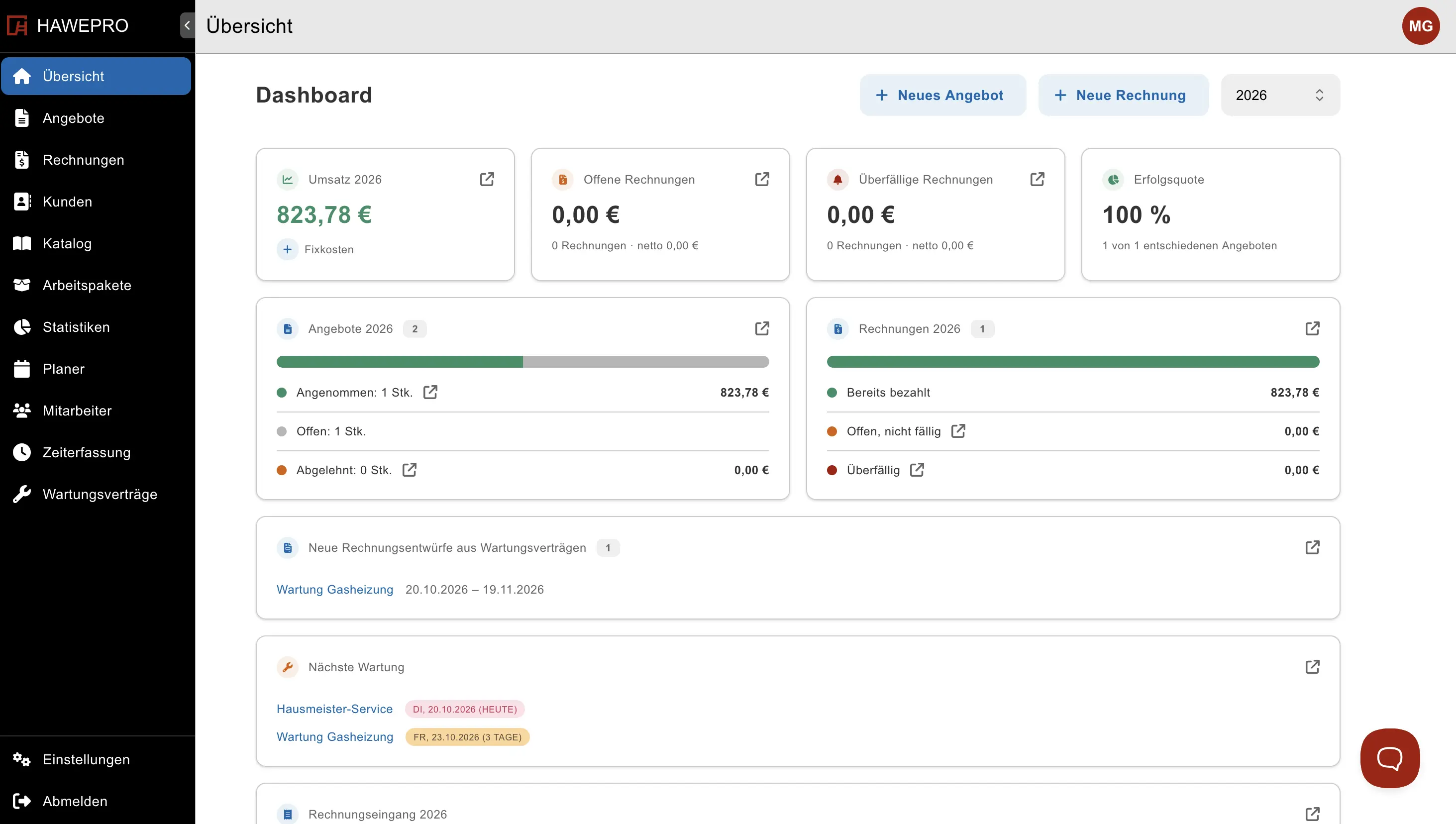Open Wartung Gasheizung invoice draft link

tap(334, 590)
